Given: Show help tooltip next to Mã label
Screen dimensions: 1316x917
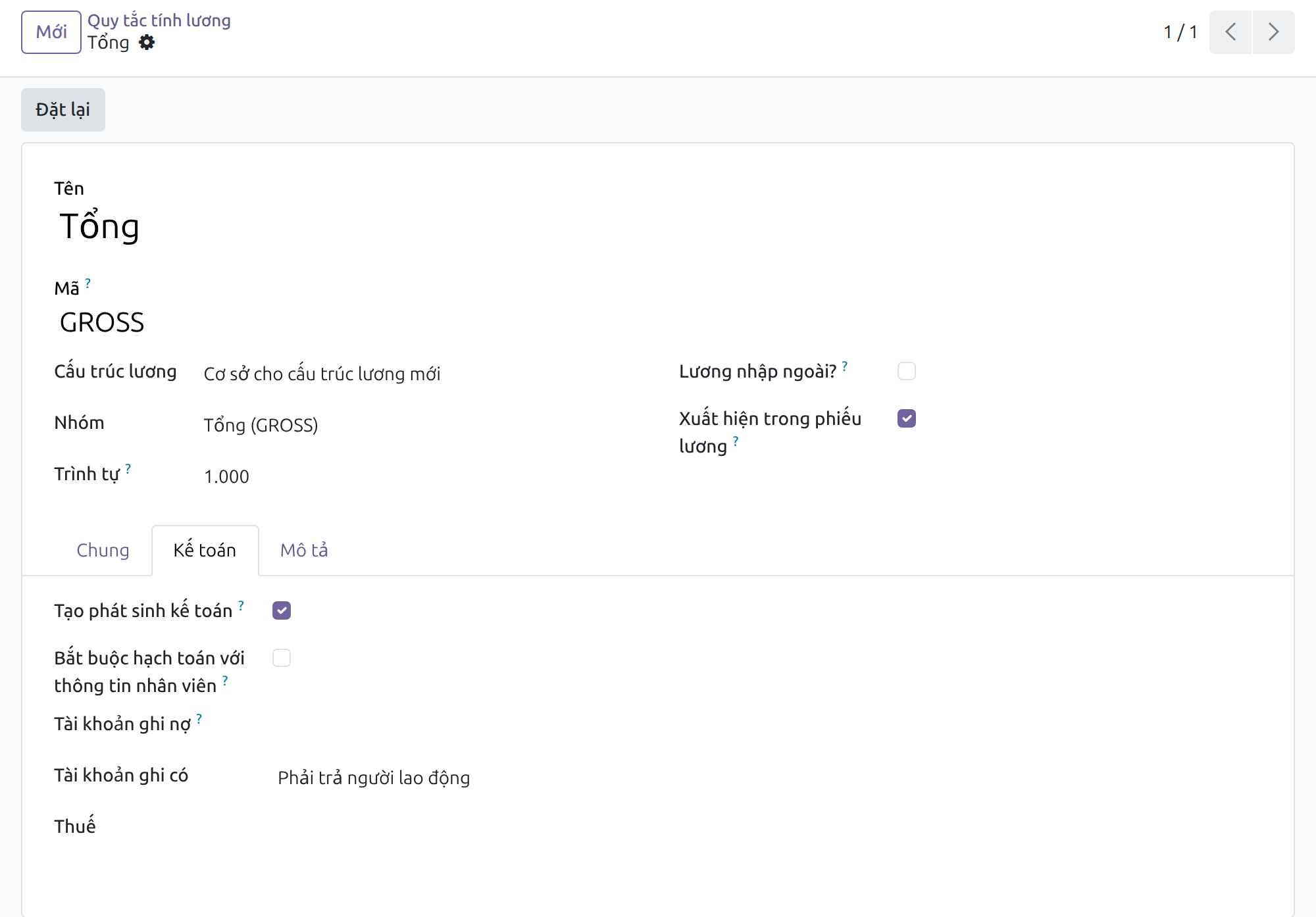Looking at the screenshot, I should (88, 283).
